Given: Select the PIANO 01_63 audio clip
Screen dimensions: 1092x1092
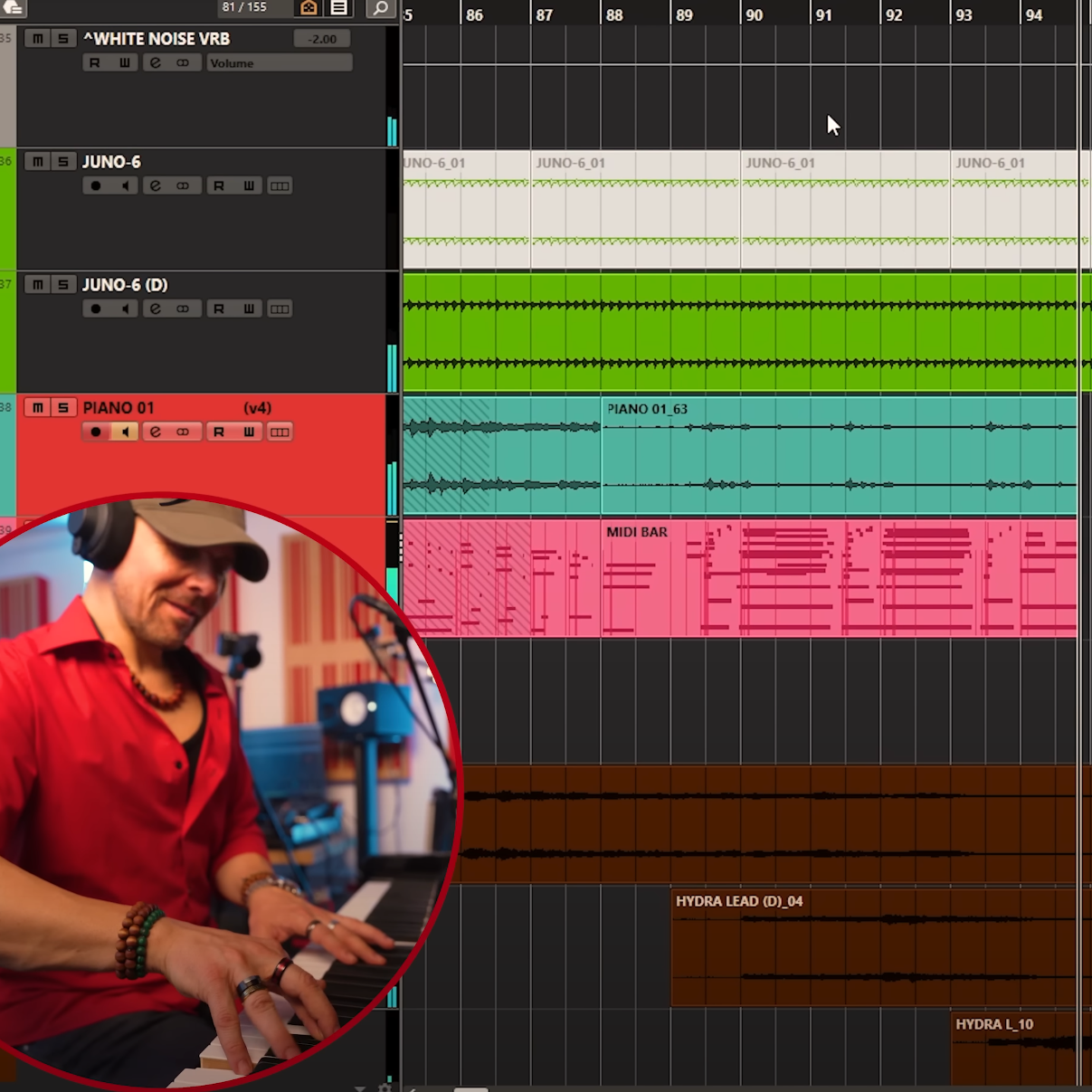Looking at the screenshot, I should point(840,456).
